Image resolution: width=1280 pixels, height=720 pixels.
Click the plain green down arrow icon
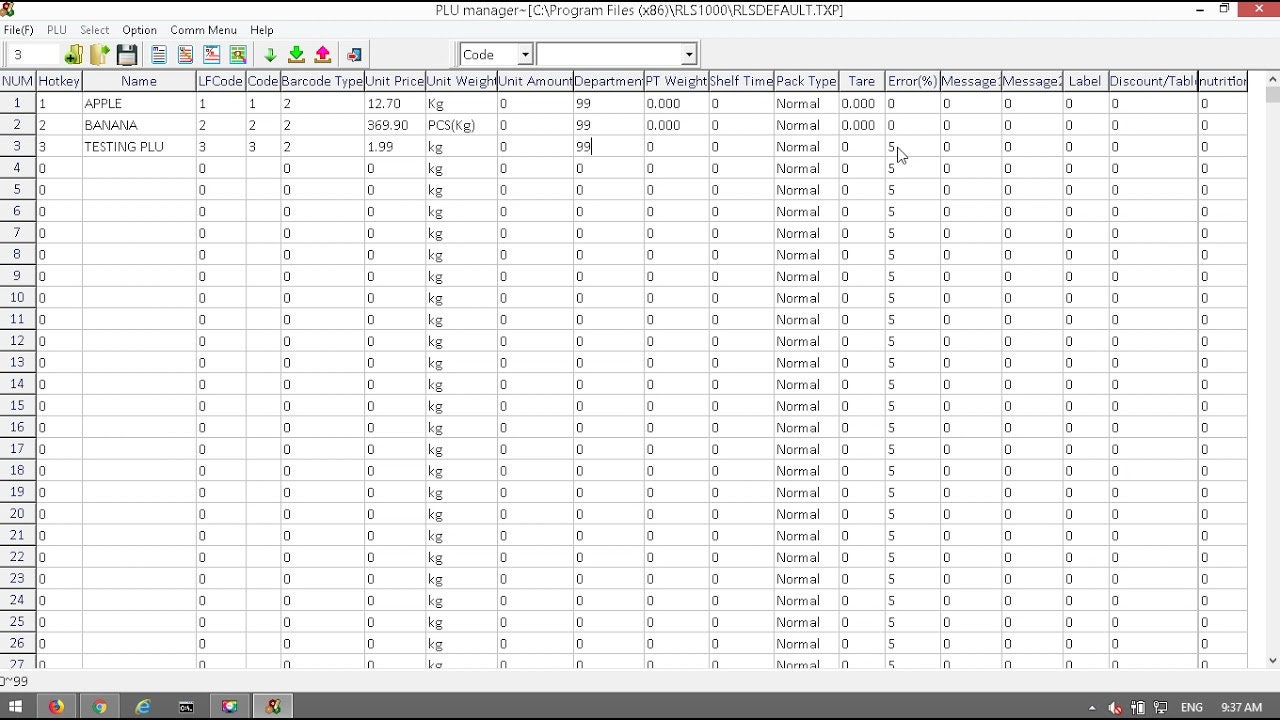tap(270, 55)
